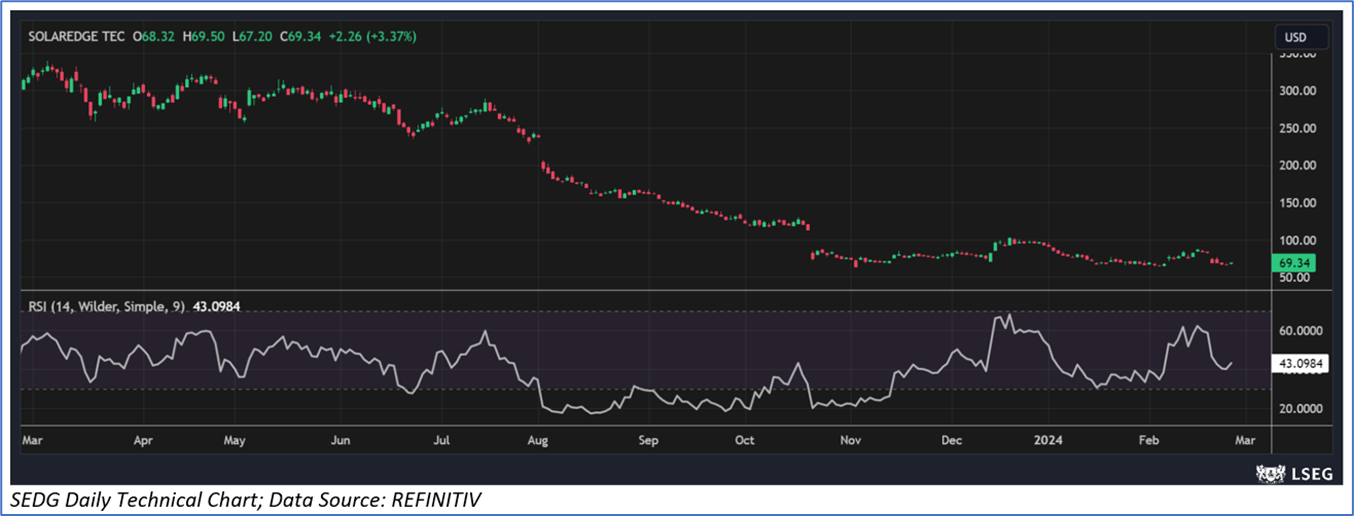Click the green 69.34 last price tag
The image size is (1354, 516).
pos(1295,263)
